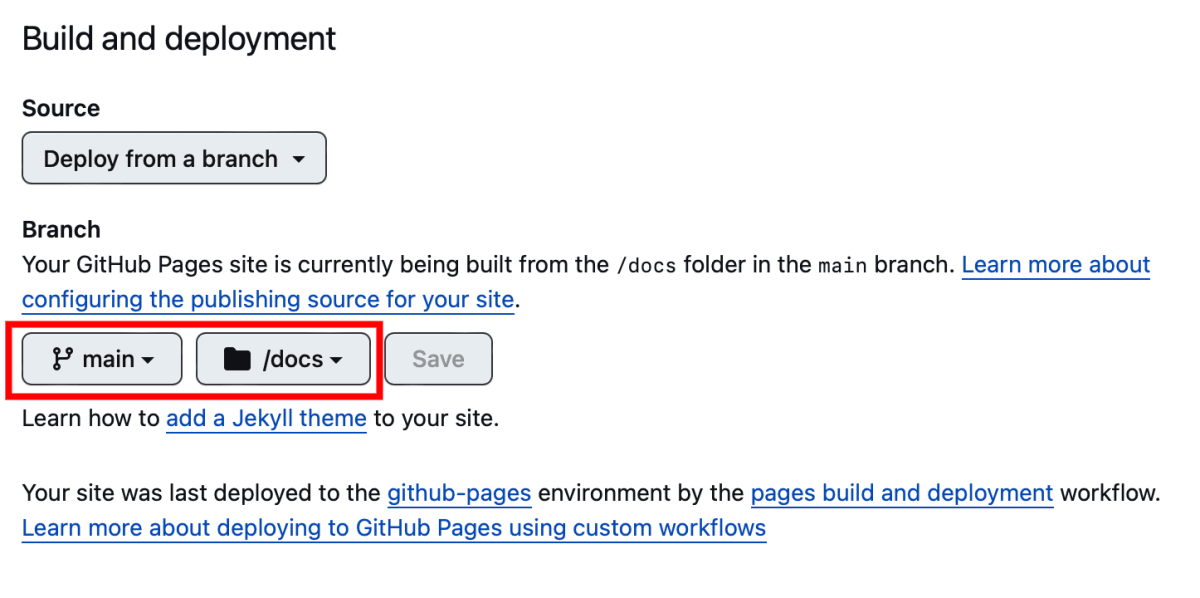Follow link about deploying using custom workflows
The width and height of the screenshot is (1200, 598).
[x=394, y=527]
